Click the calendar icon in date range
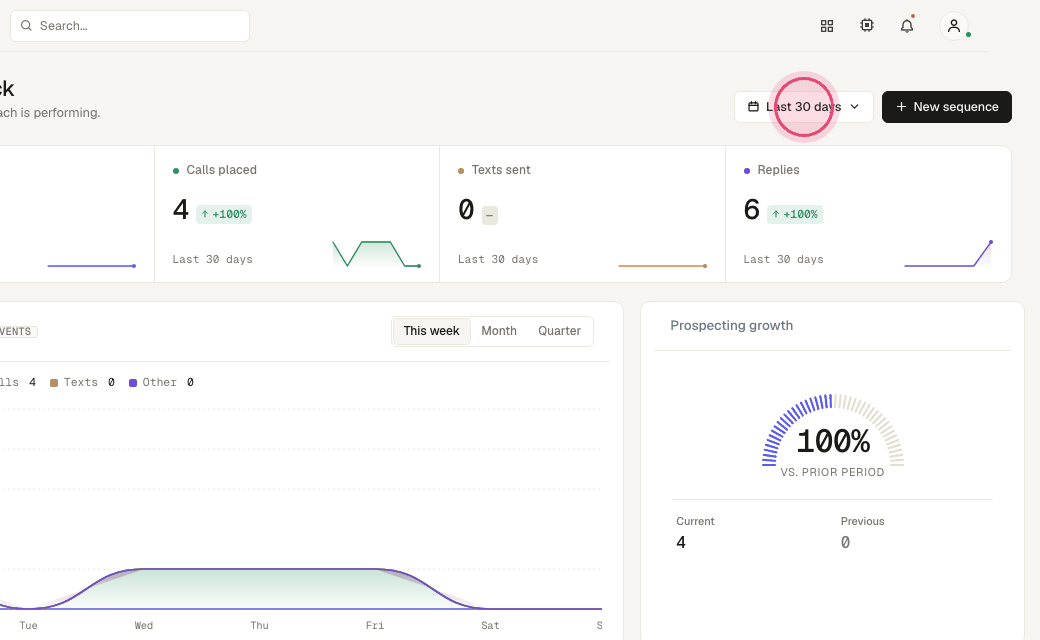This screenshot has width=1040, height=640. click(x=753, y=107)
